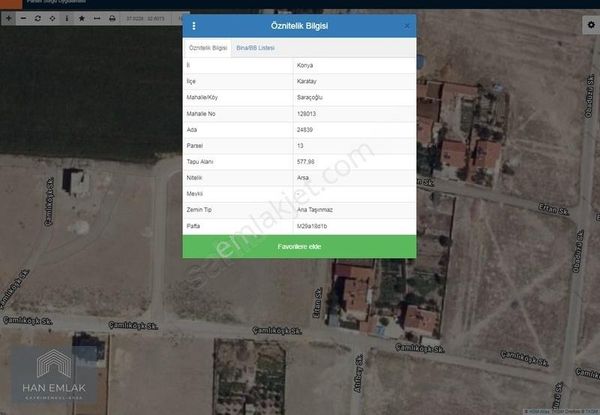
Task: Click the zoom in plus tool
Action: click(x=8, y=18)
